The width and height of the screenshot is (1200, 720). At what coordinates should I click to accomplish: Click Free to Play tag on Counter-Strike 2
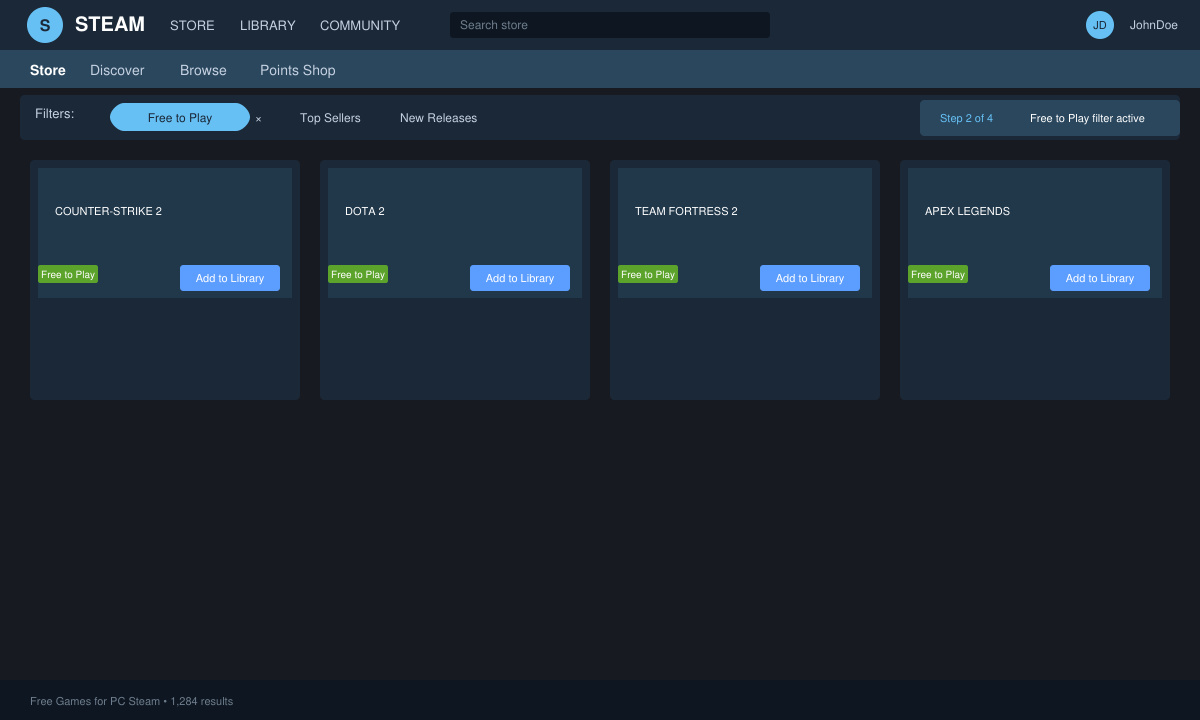point(68,274)
